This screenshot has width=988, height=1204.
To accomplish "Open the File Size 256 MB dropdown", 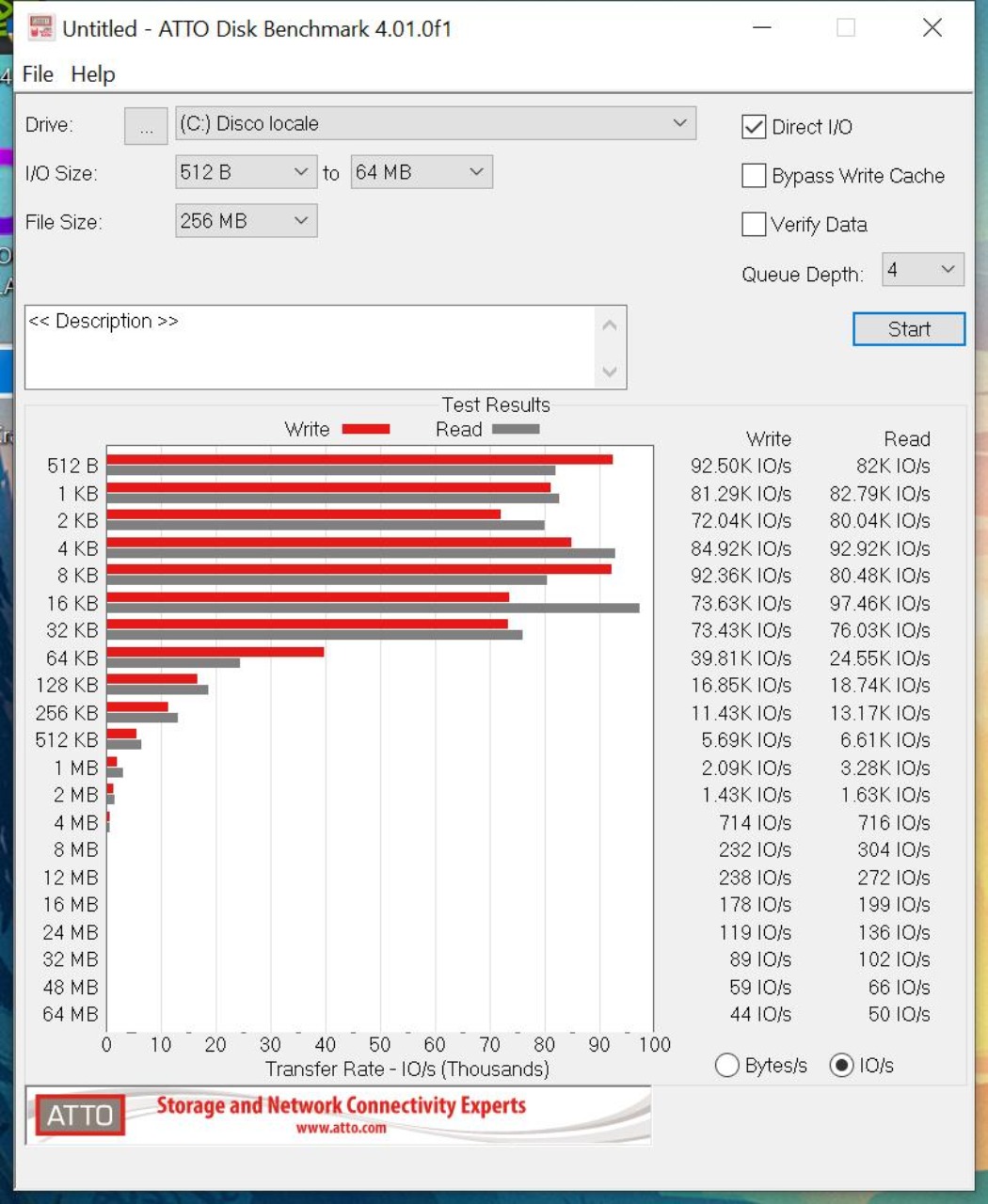I will [x=246, y=221].
